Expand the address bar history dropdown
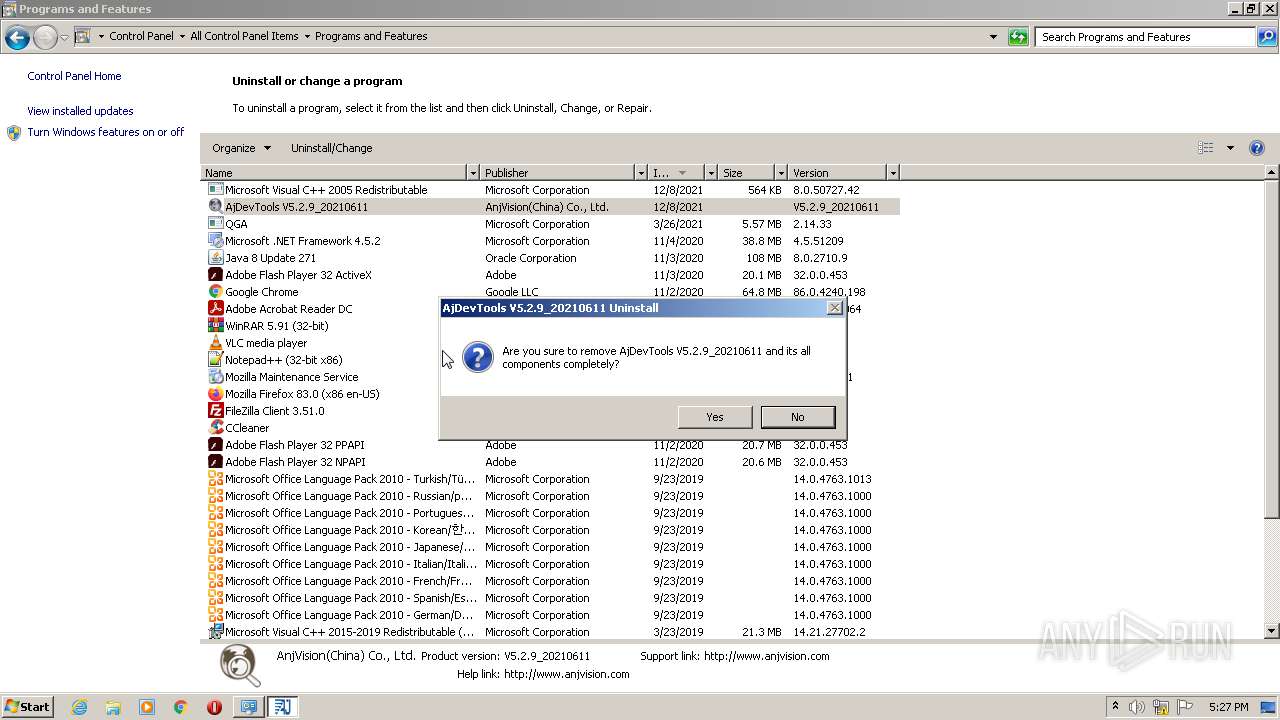Viewport: 1280px width, 720px height. point(993,37)
